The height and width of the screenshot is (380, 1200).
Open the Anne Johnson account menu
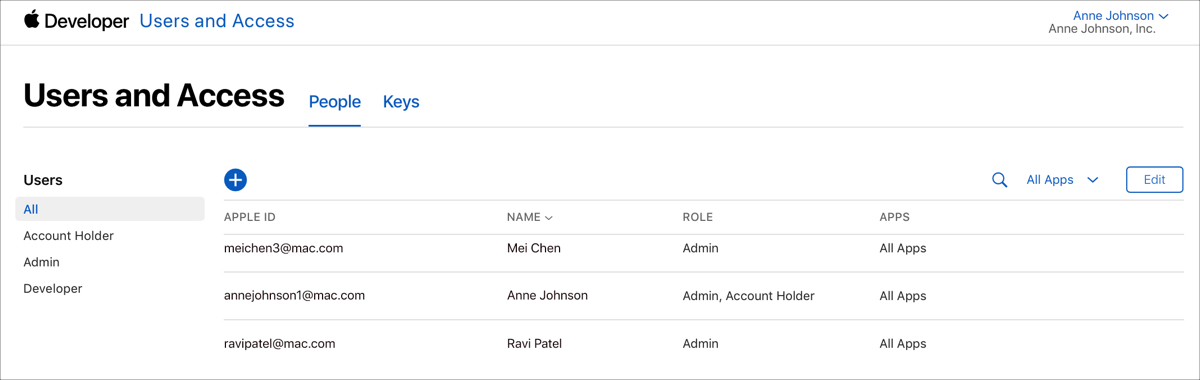point(1121,16)
